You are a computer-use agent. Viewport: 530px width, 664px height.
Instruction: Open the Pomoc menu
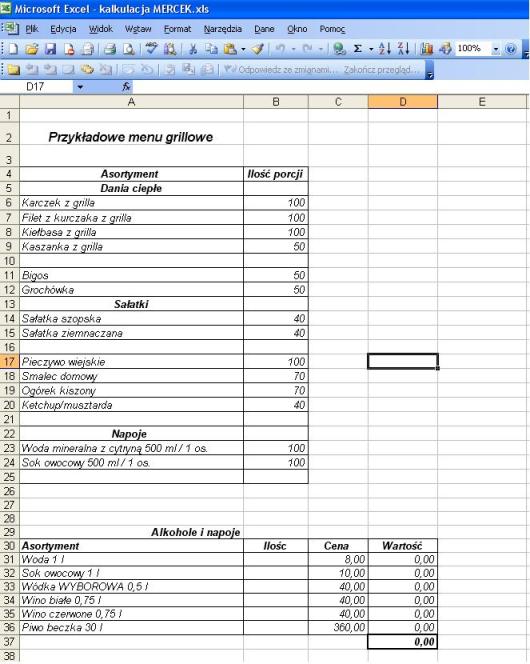click(x=332, y=29)
